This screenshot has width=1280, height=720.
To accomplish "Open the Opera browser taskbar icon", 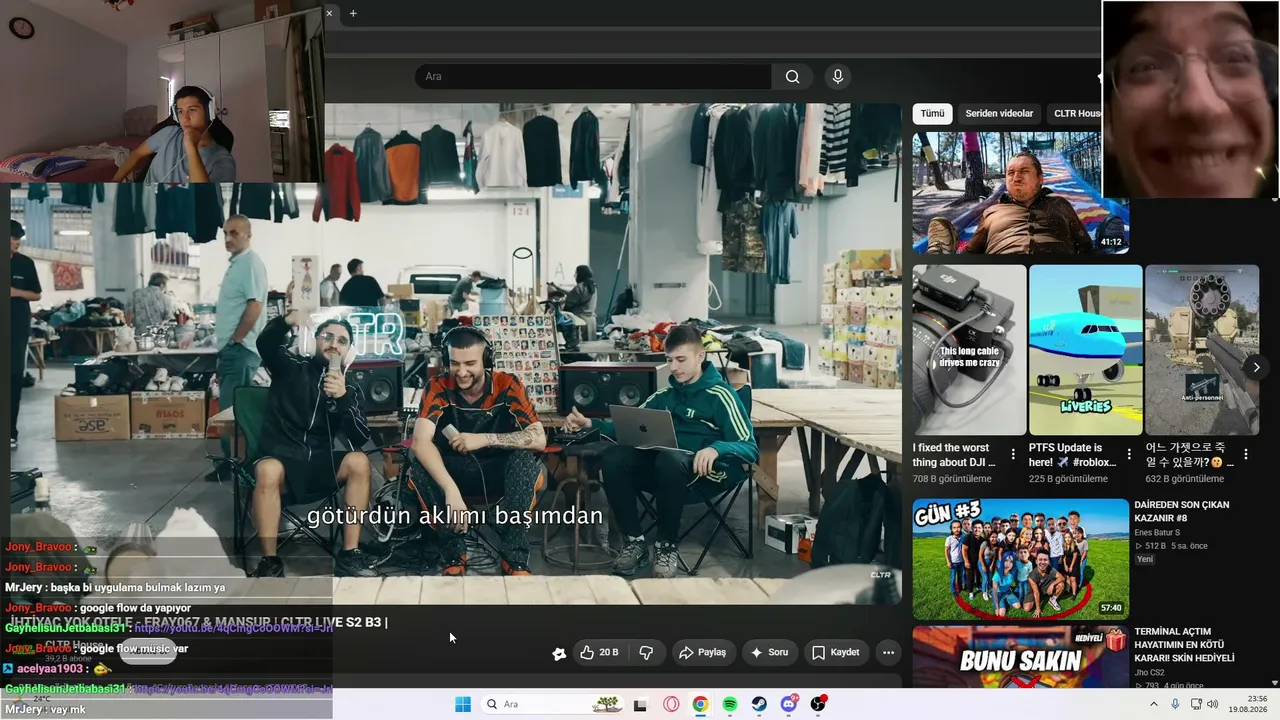I will (x=671, y=704).
